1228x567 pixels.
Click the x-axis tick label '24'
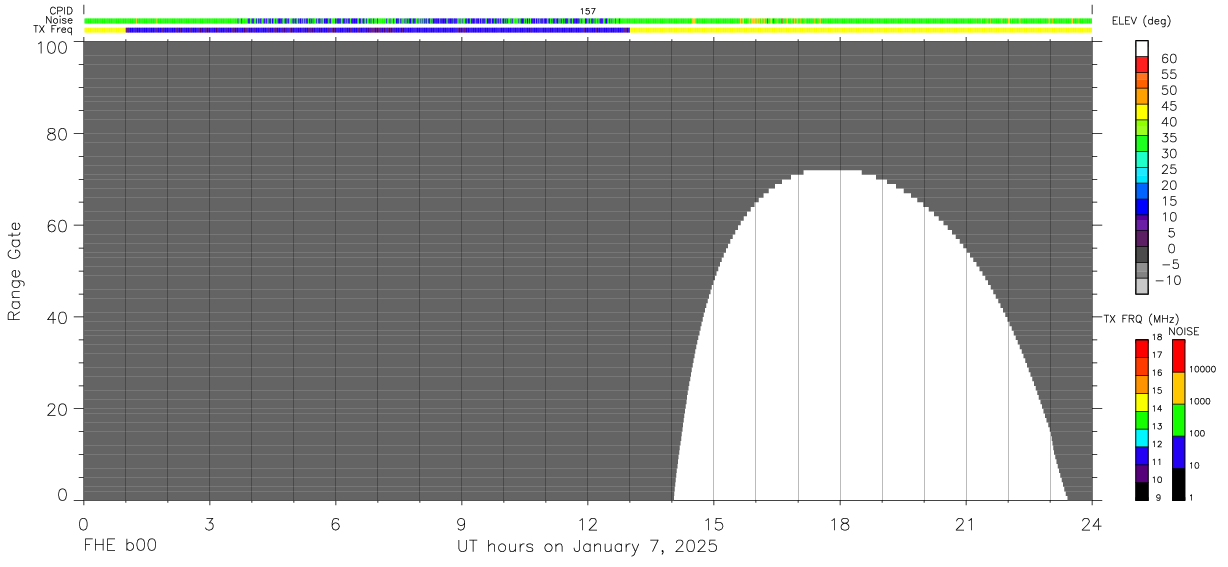point(1092,524)
